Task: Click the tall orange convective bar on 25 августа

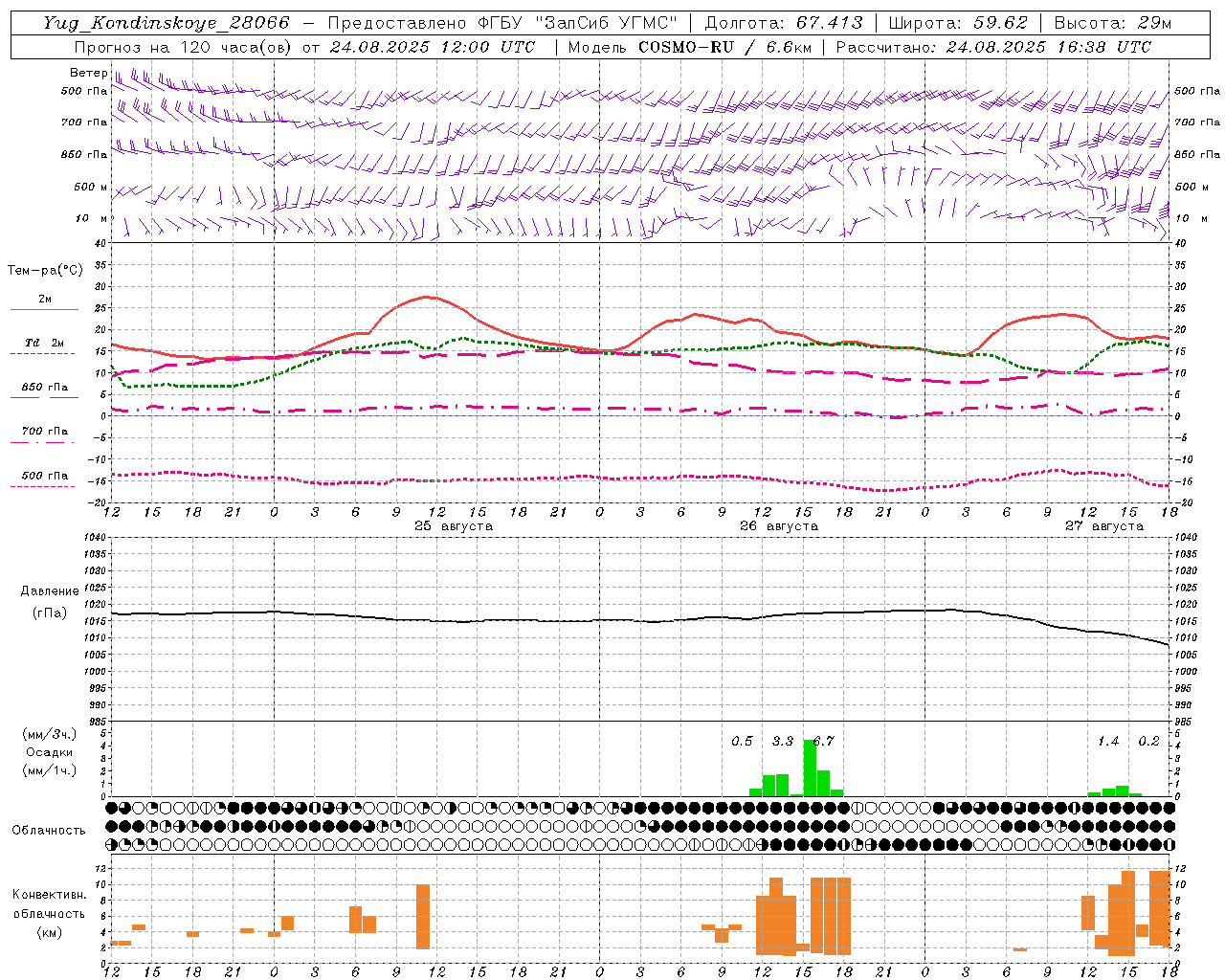Action: tap(423, 916)
